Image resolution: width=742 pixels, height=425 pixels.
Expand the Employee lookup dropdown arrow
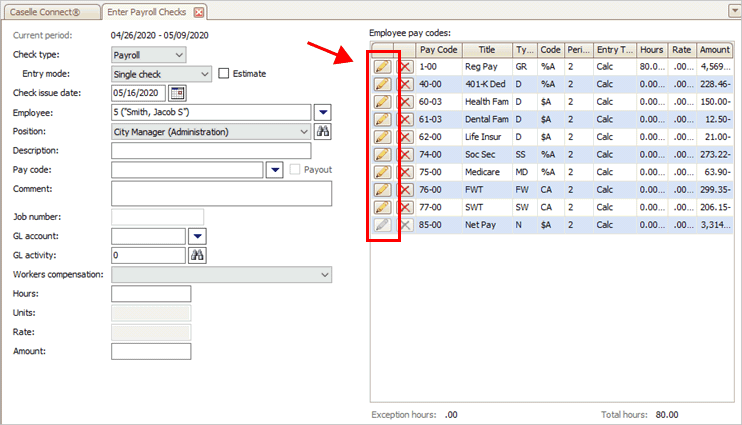tap(323, 112)
